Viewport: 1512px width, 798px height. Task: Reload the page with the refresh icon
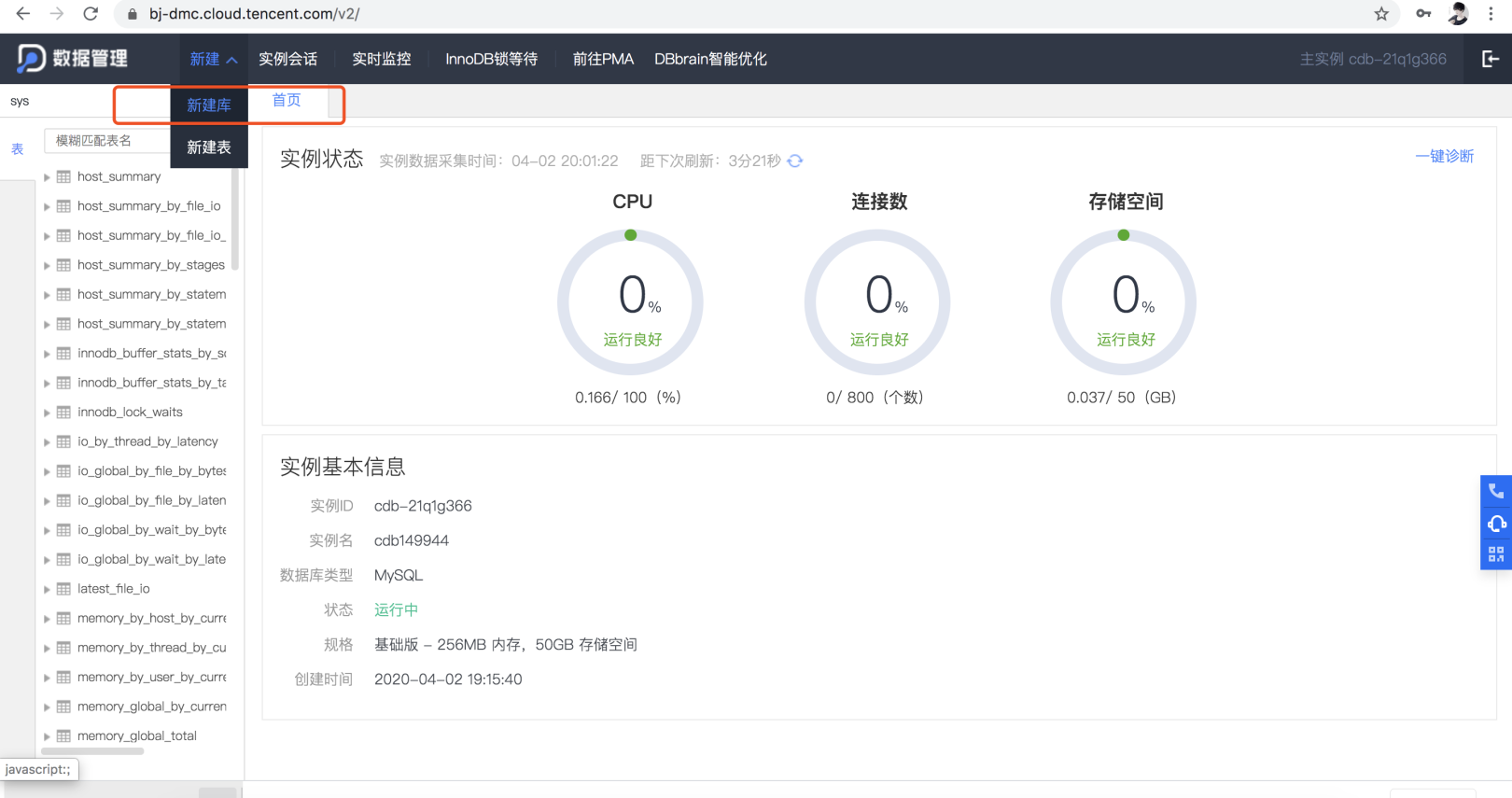click(91, 14)
